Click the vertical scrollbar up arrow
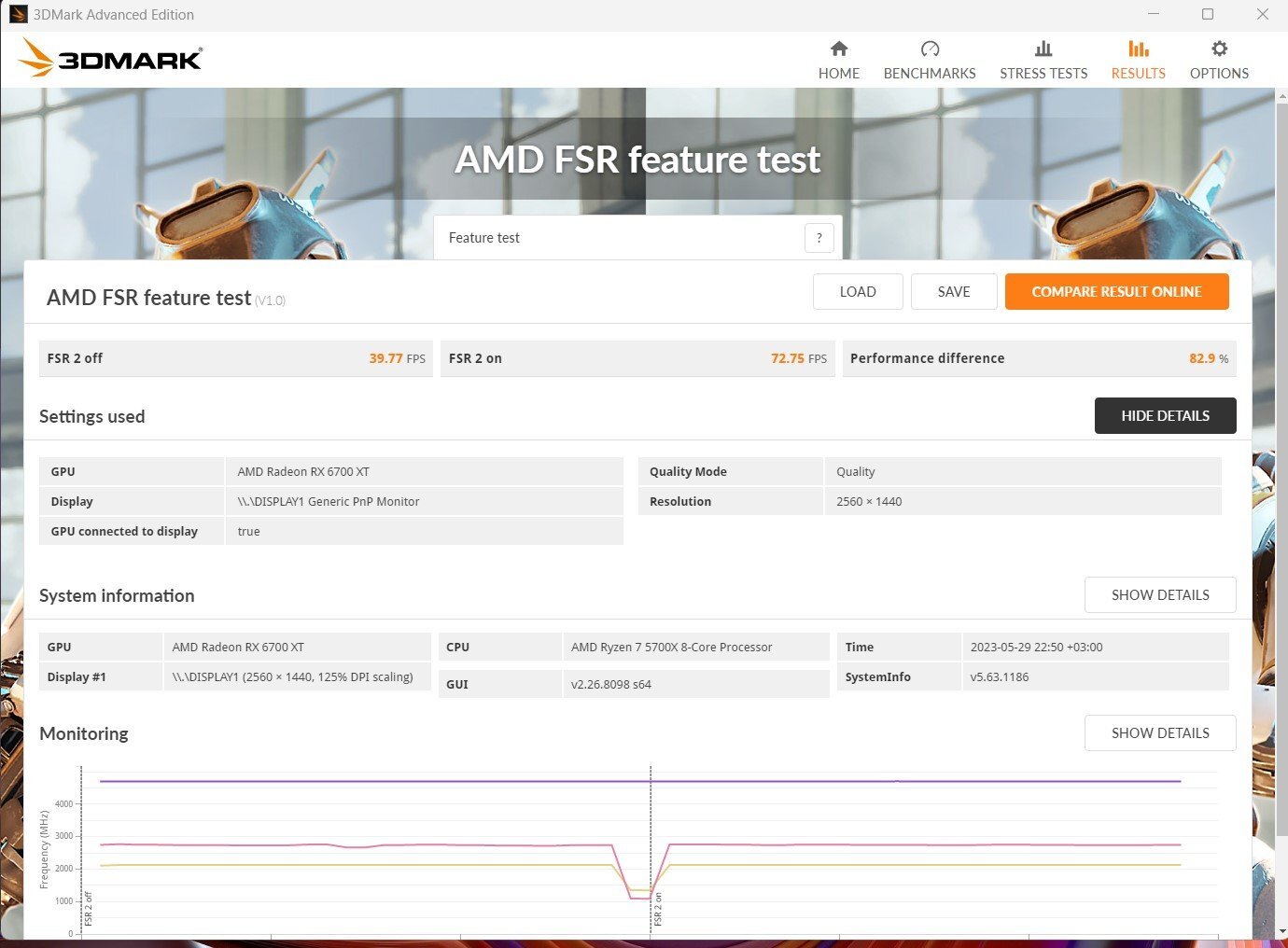 pyautogui.click(x=1281, y=94)
